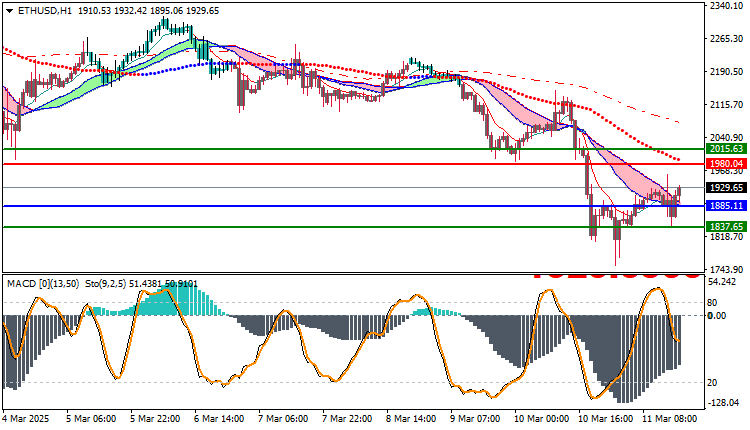The width and height of the screenshot is (750, 430).
Task: Click the 54.242 indicator scale value
Action: (x=722, y=282)
